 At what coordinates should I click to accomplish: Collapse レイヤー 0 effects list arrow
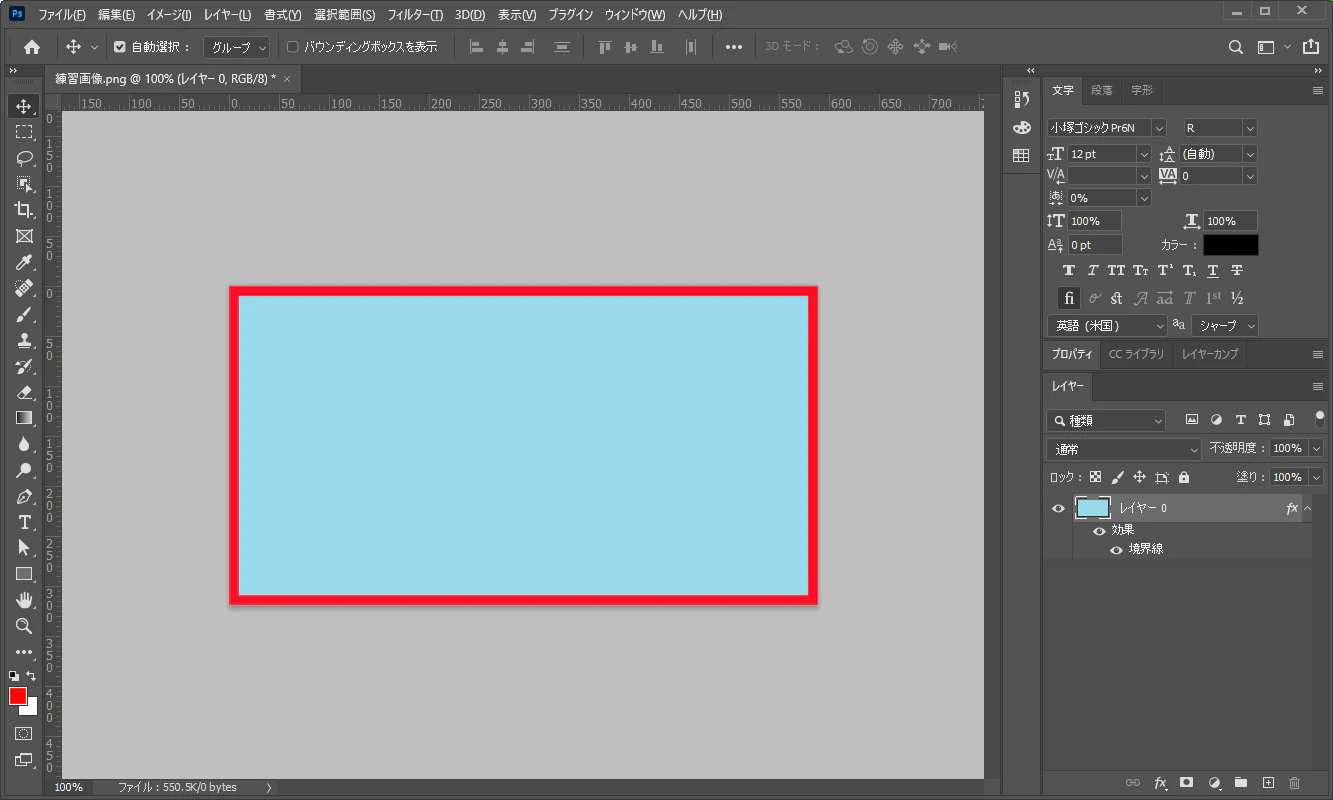1308,508
